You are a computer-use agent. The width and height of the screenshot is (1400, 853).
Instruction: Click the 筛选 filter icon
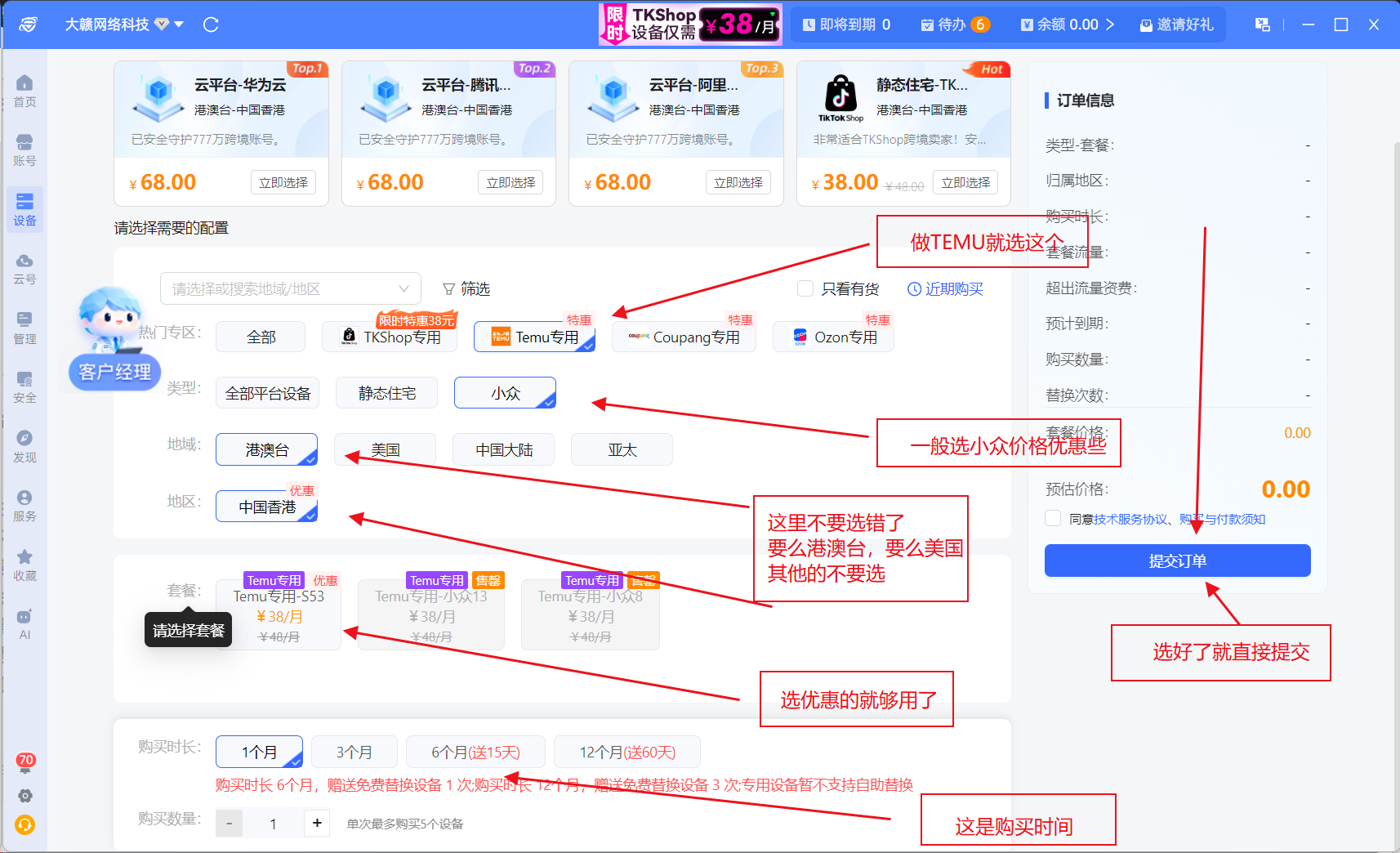point(466,288)
